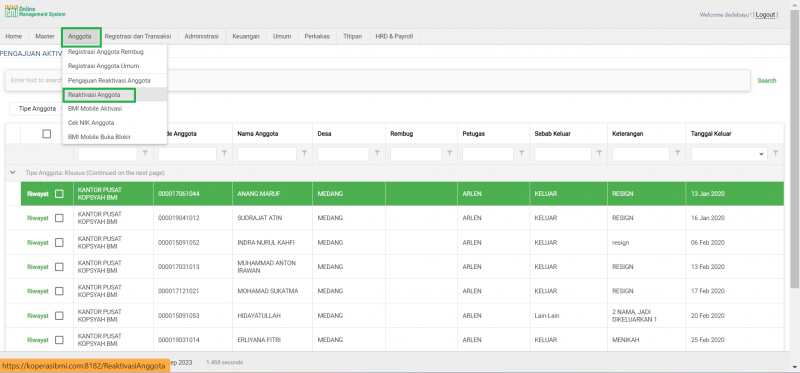Screen dimensions: 800x373
Task: Open Riwayat for SUDRAJAT ATIN
Action: pyautogui.click(x=37, y=218)
